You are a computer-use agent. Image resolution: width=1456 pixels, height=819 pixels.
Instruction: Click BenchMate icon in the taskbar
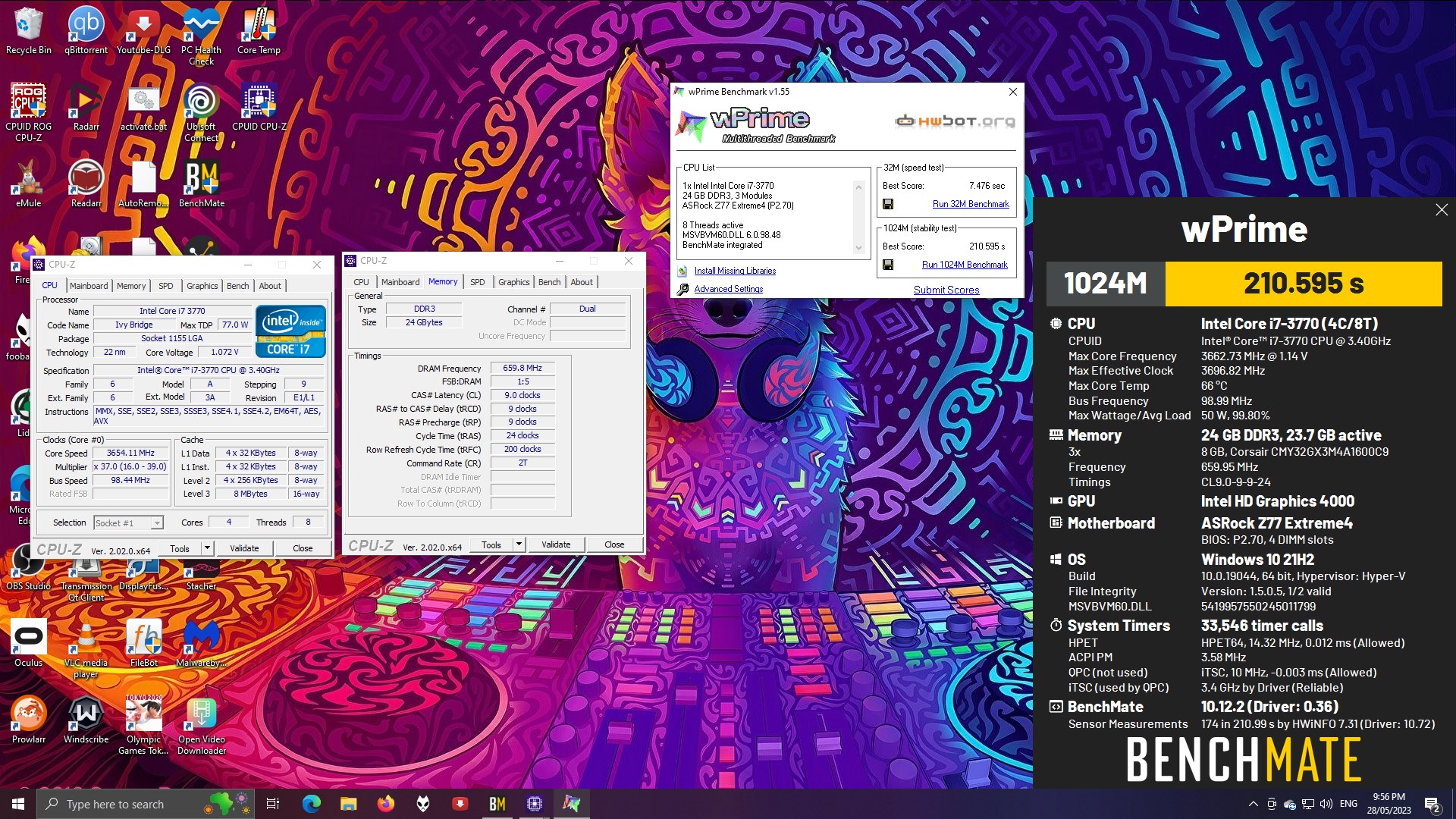pyautogui.click(x=497, y=804)
